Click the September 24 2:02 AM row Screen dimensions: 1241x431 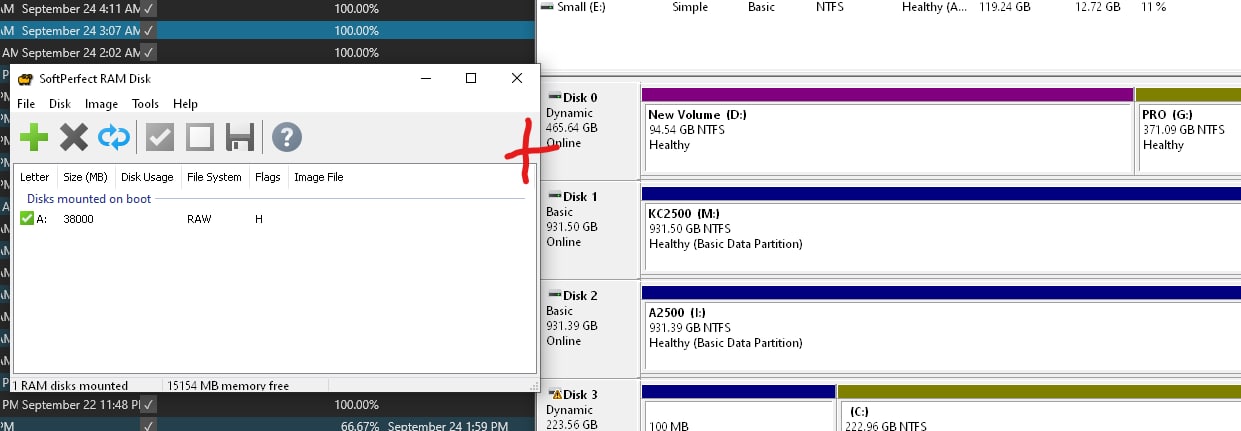pos(267,52)
